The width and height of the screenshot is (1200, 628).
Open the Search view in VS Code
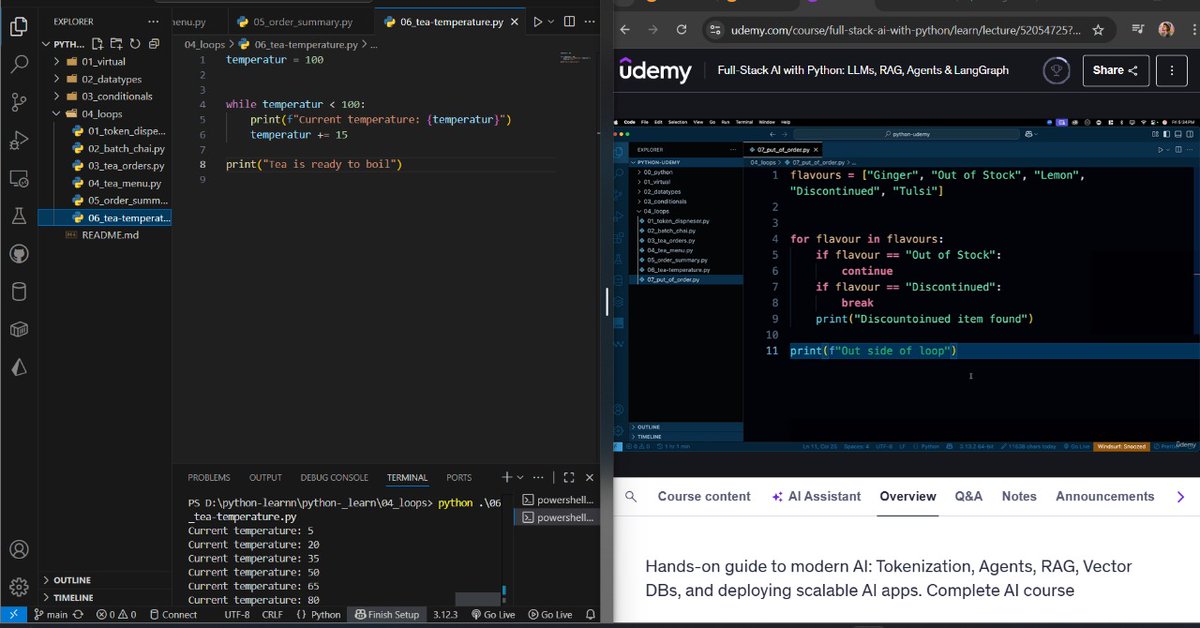point(18,64)
